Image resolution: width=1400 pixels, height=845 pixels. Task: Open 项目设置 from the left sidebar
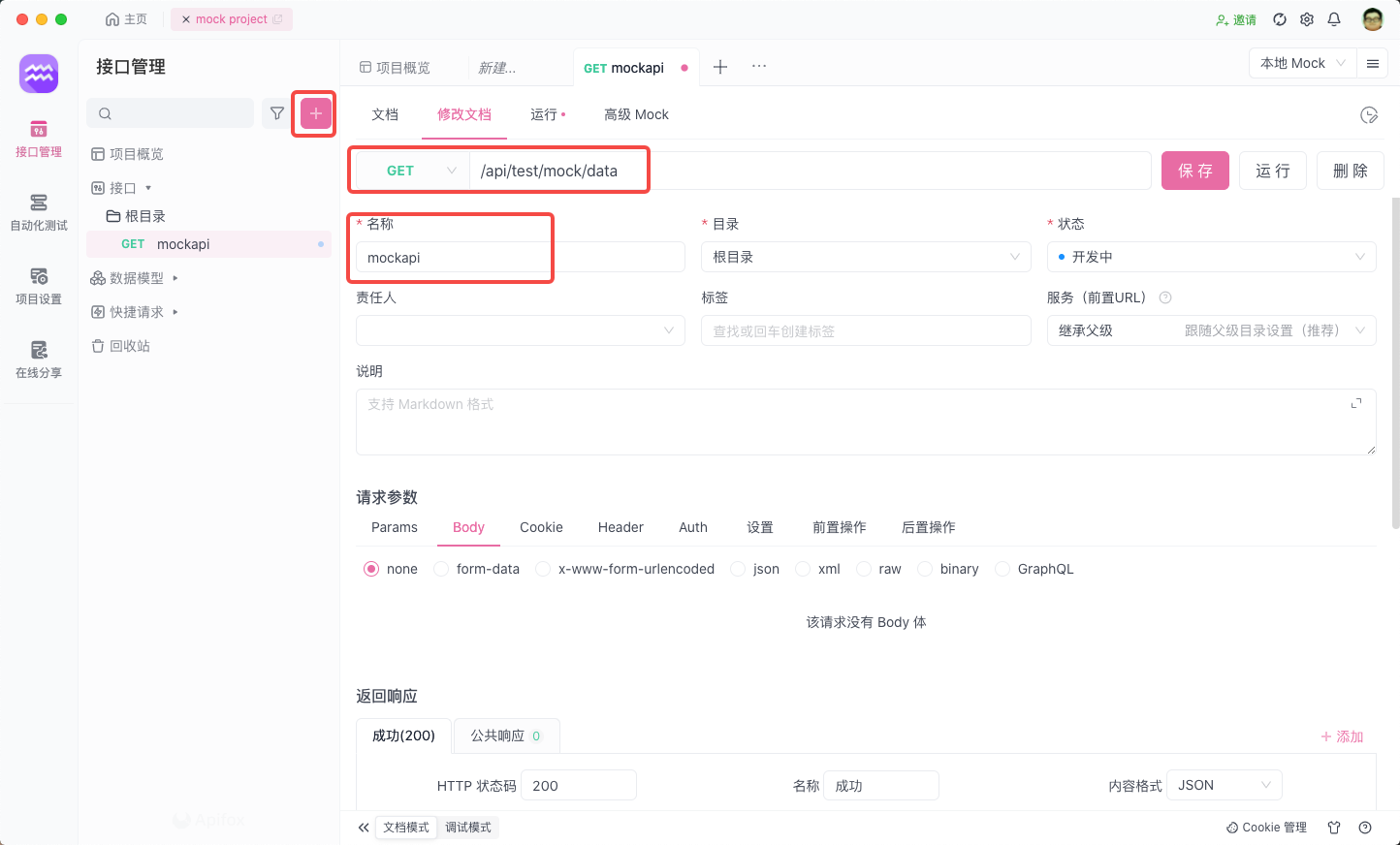38,286
